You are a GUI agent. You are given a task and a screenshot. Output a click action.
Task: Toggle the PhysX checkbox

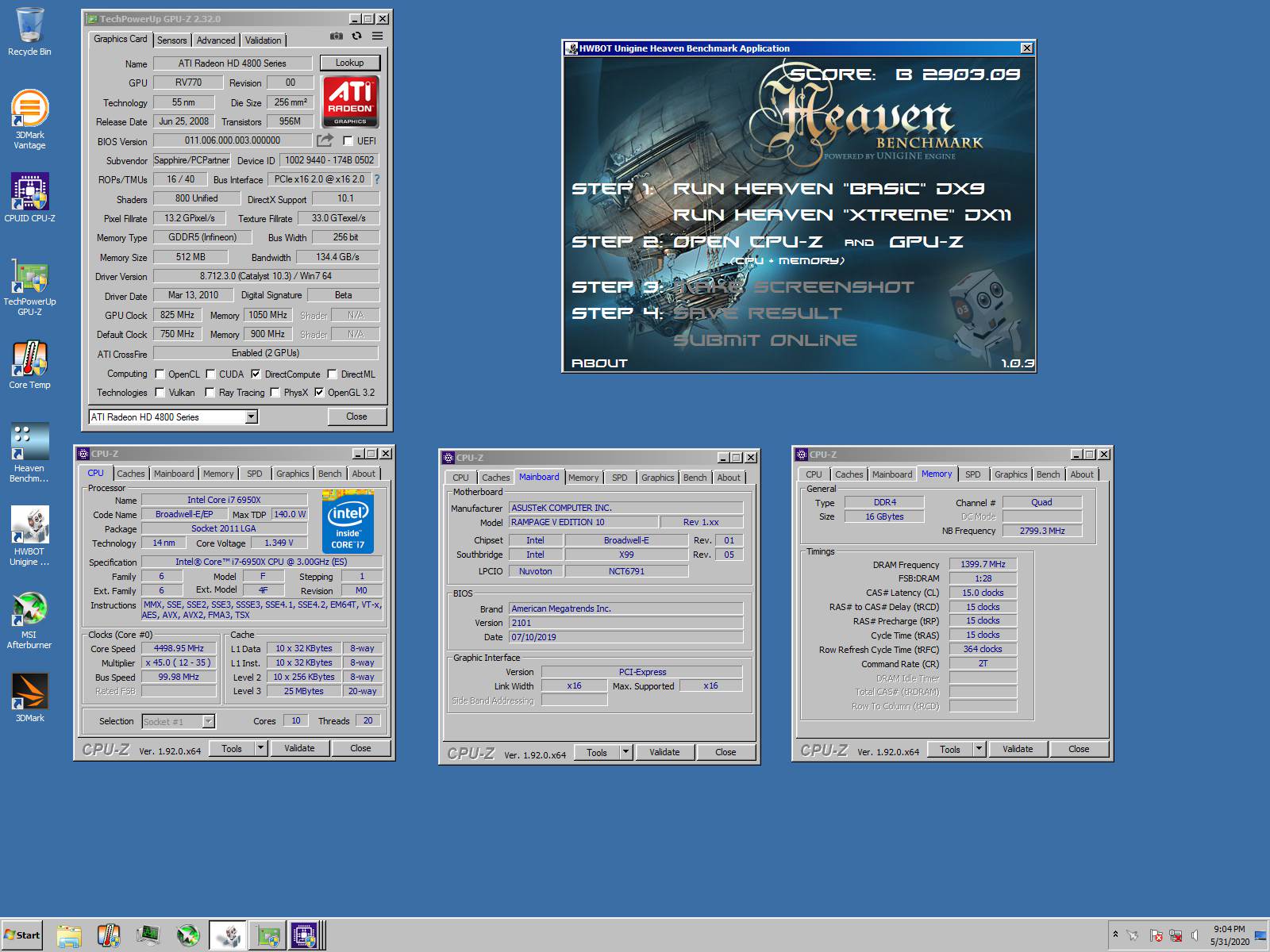point(275,393)
